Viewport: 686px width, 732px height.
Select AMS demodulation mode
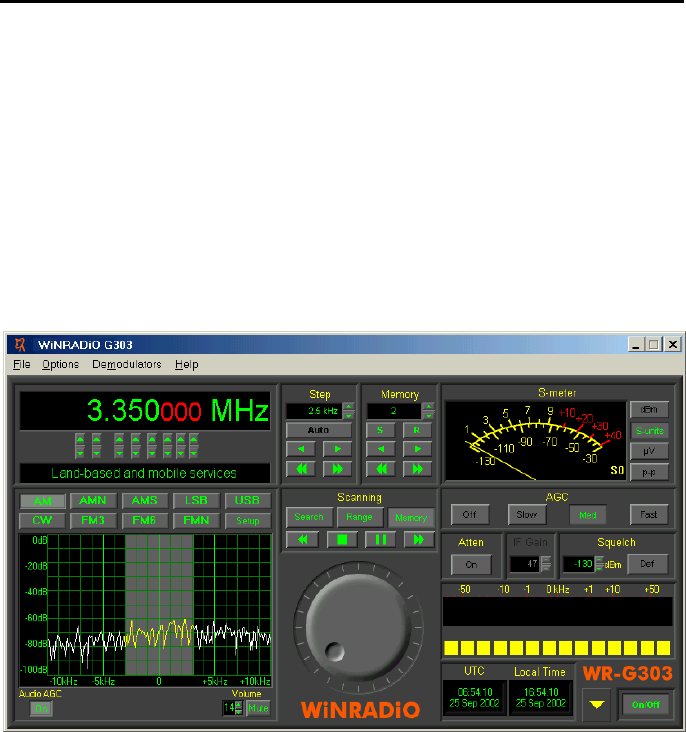144,500
